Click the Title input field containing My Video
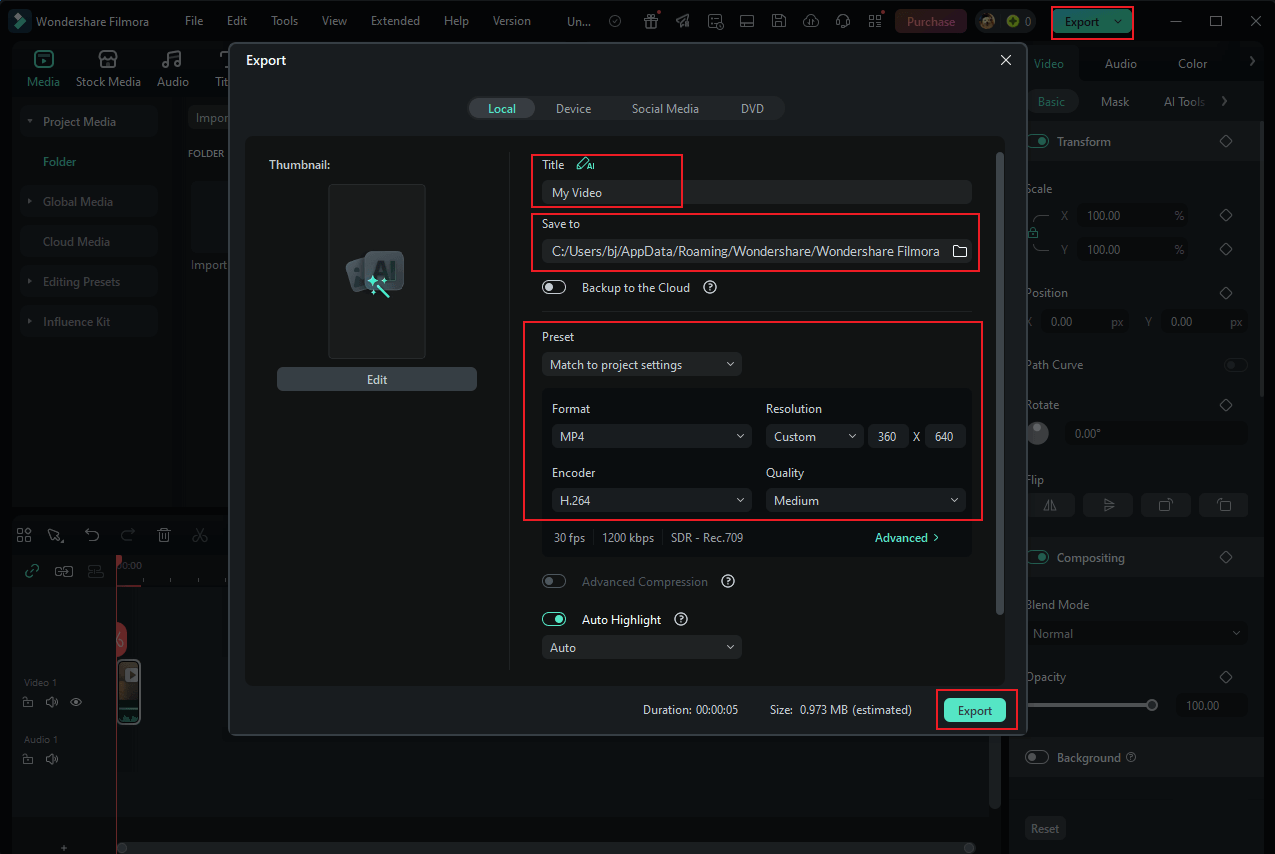 756,192
